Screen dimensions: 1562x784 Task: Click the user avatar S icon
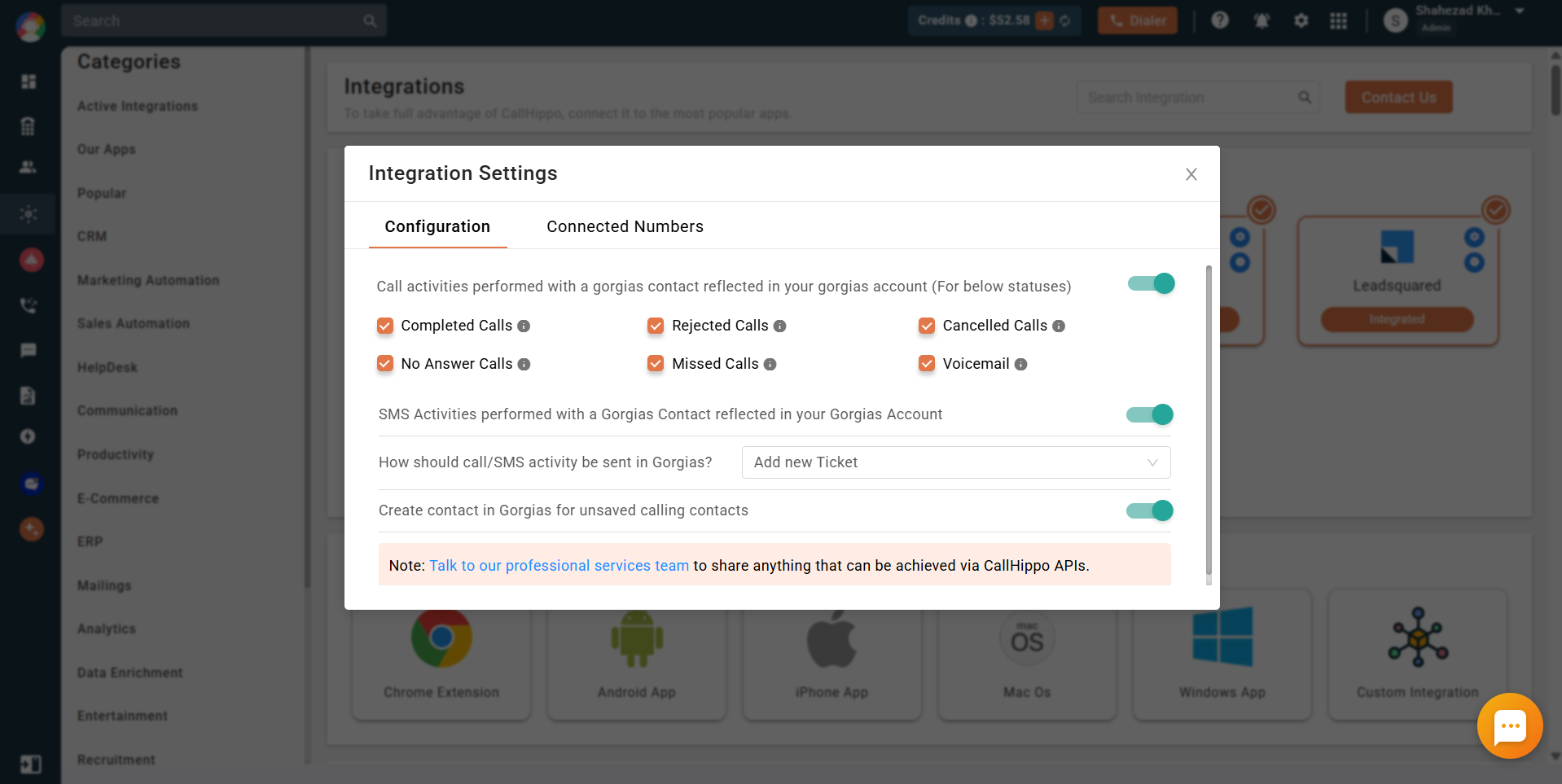coord(1395,20)
